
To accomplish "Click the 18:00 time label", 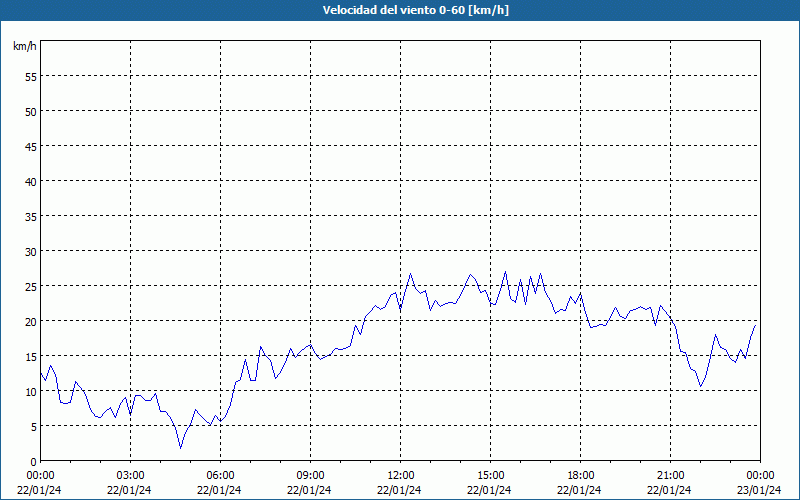I will (x=580, y=476).
